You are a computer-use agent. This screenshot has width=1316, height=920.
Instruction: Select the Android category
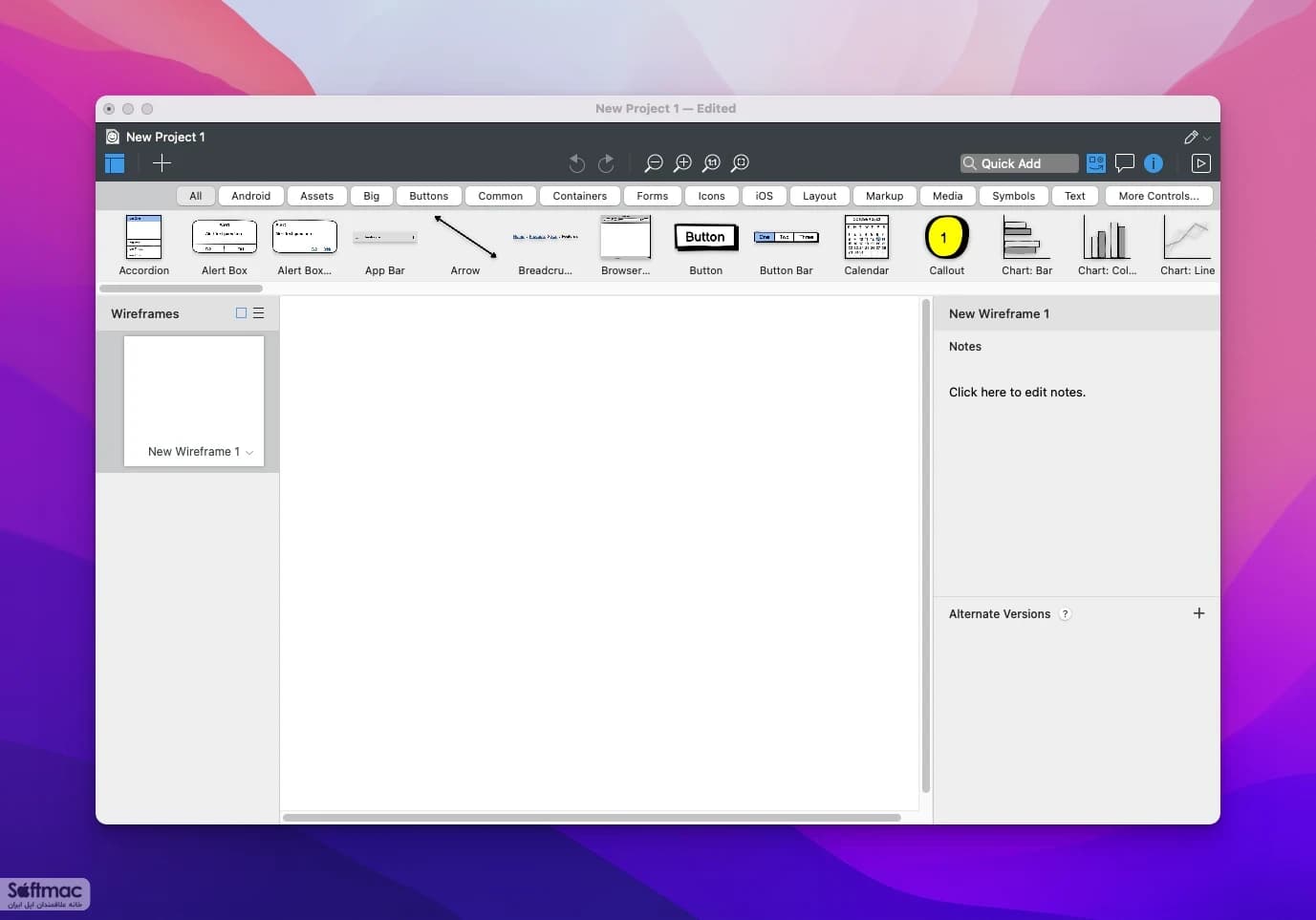pyautogui.click(x=250, y=196)
